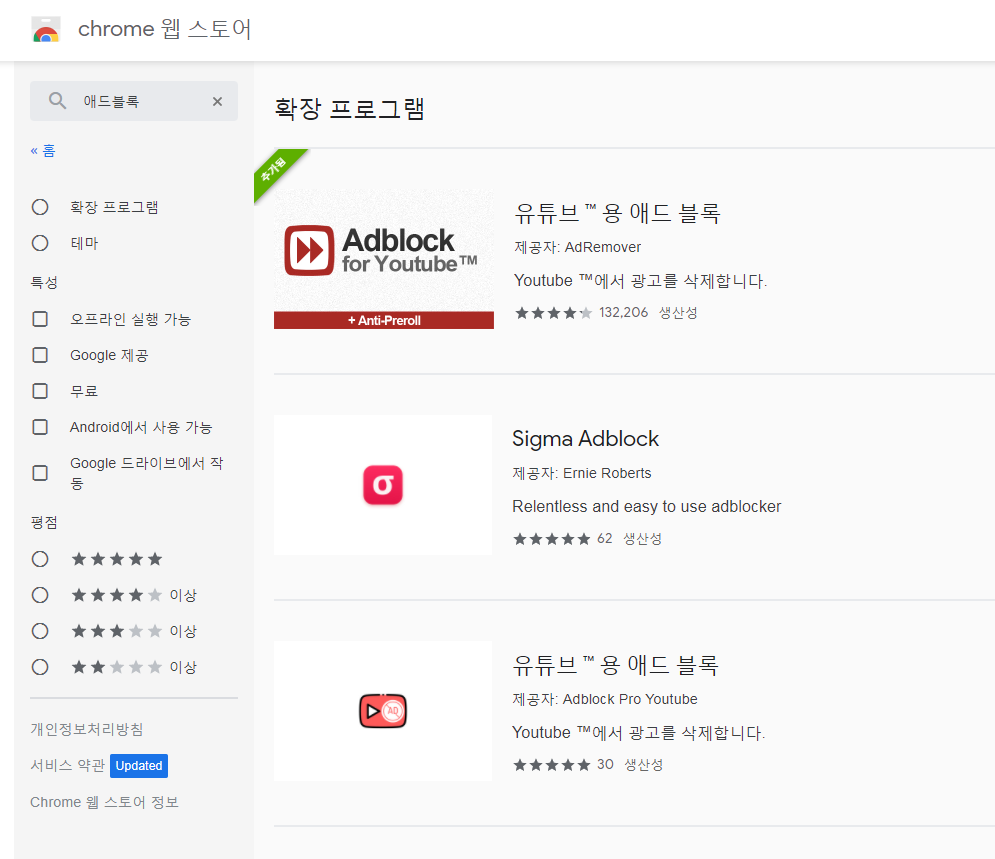Check Android에서 사용 가능 filter

[x=40, y=428]
